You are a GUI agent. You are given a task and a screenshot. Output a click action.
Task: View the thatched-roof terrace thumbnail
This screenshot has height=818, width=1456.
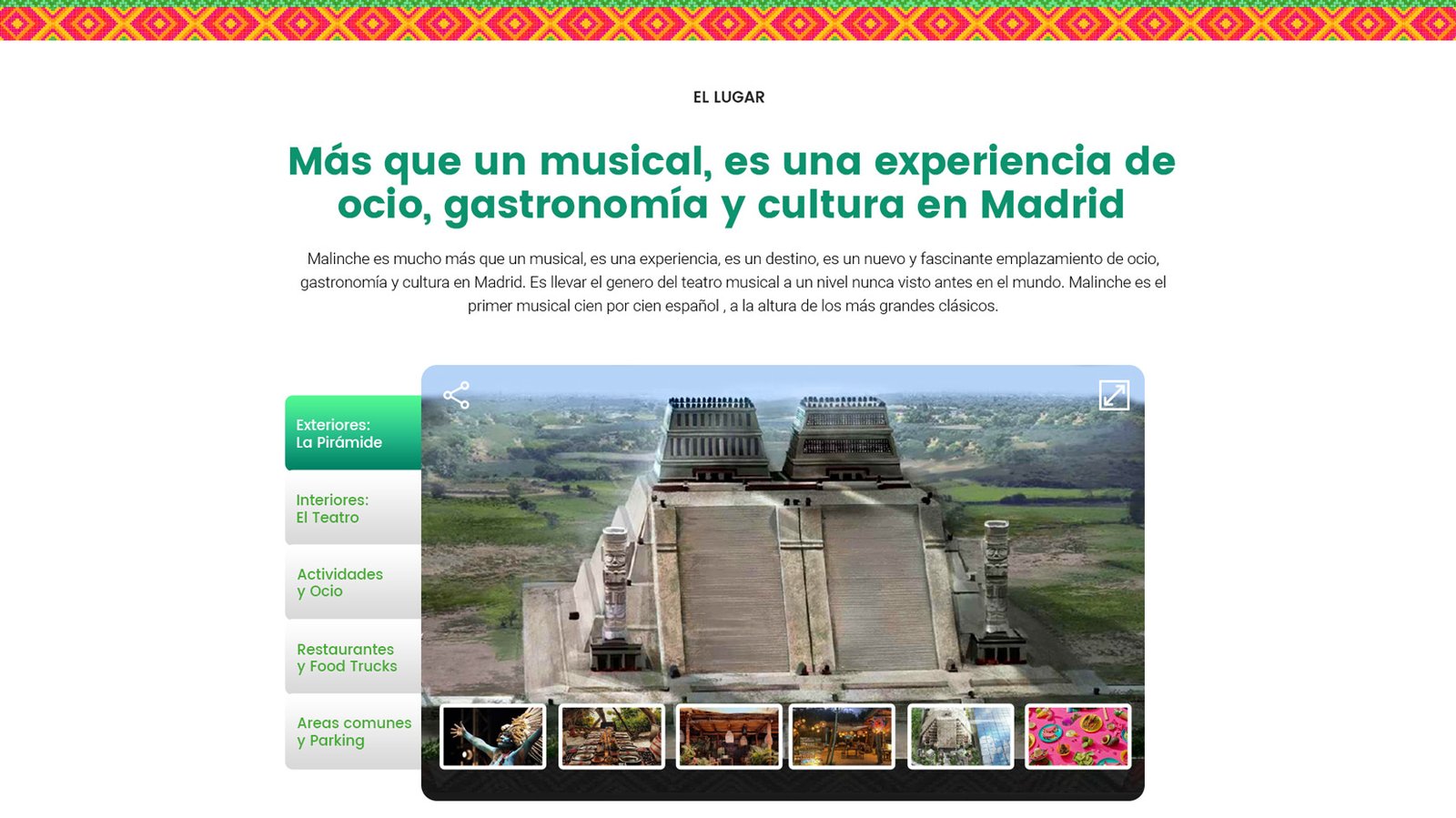click(729, 736)
